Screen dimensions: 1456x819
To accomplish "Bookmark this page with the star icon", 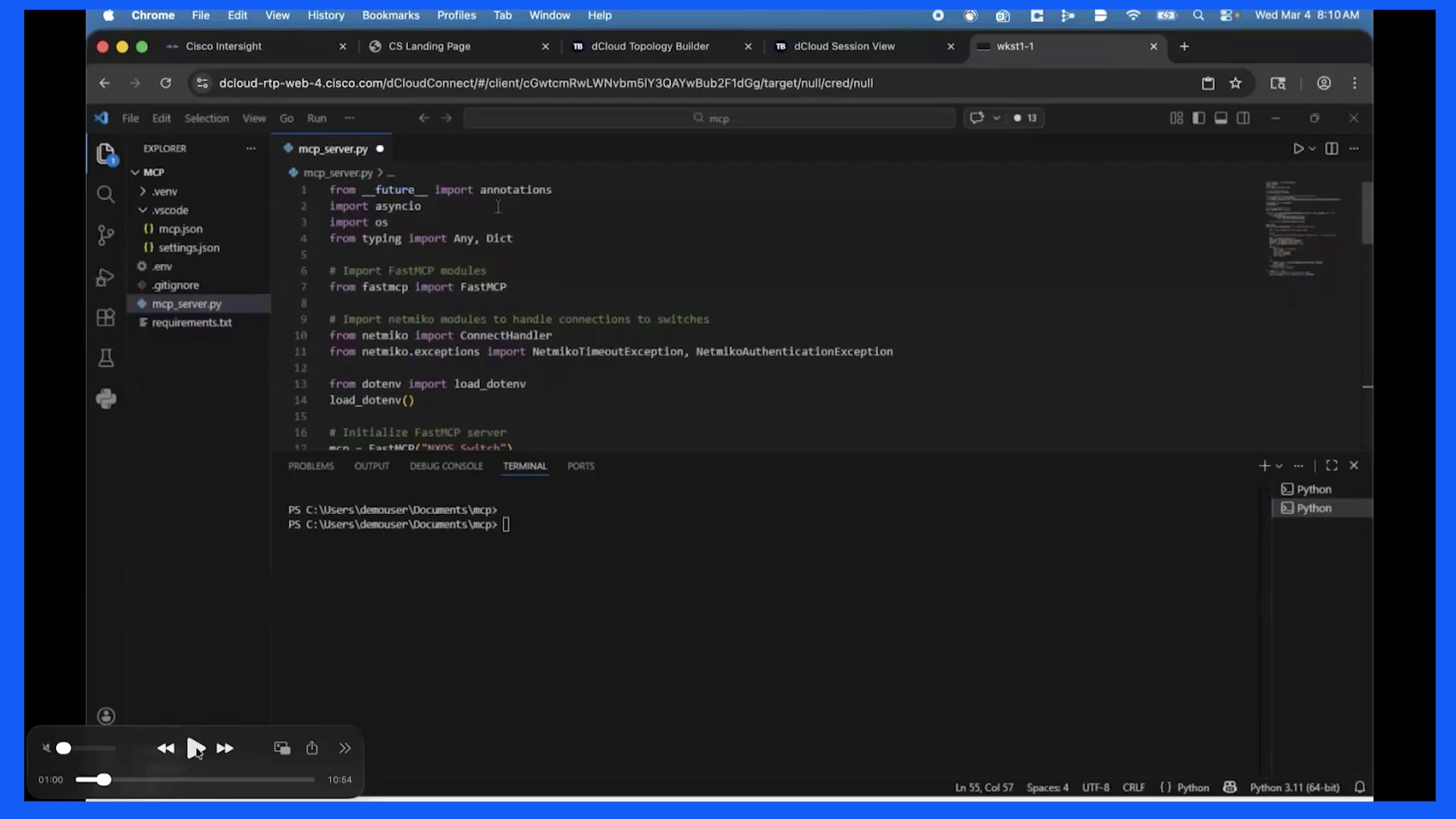I will tap(1235, 83).
